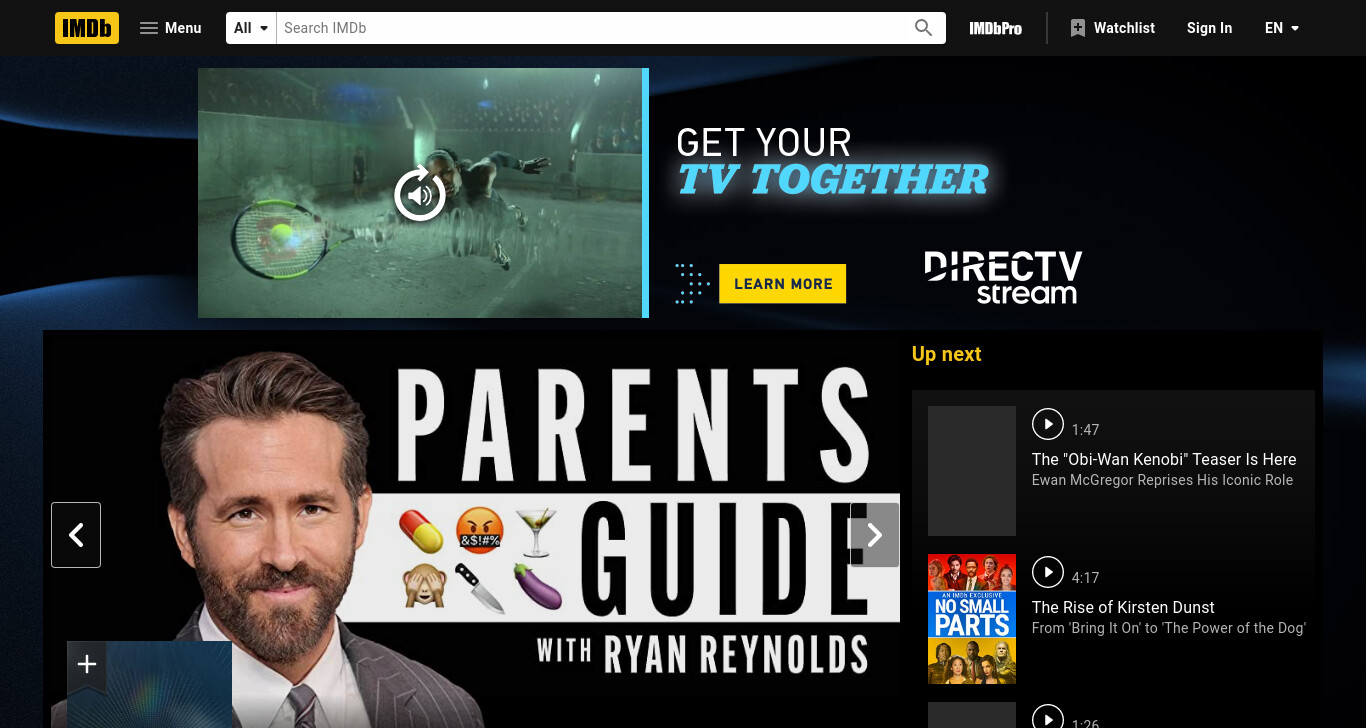Click the GET YOUR TV TOGETHER ad text
The width and height of the screenshot is (1366, 728).
(x=832, y=162)
